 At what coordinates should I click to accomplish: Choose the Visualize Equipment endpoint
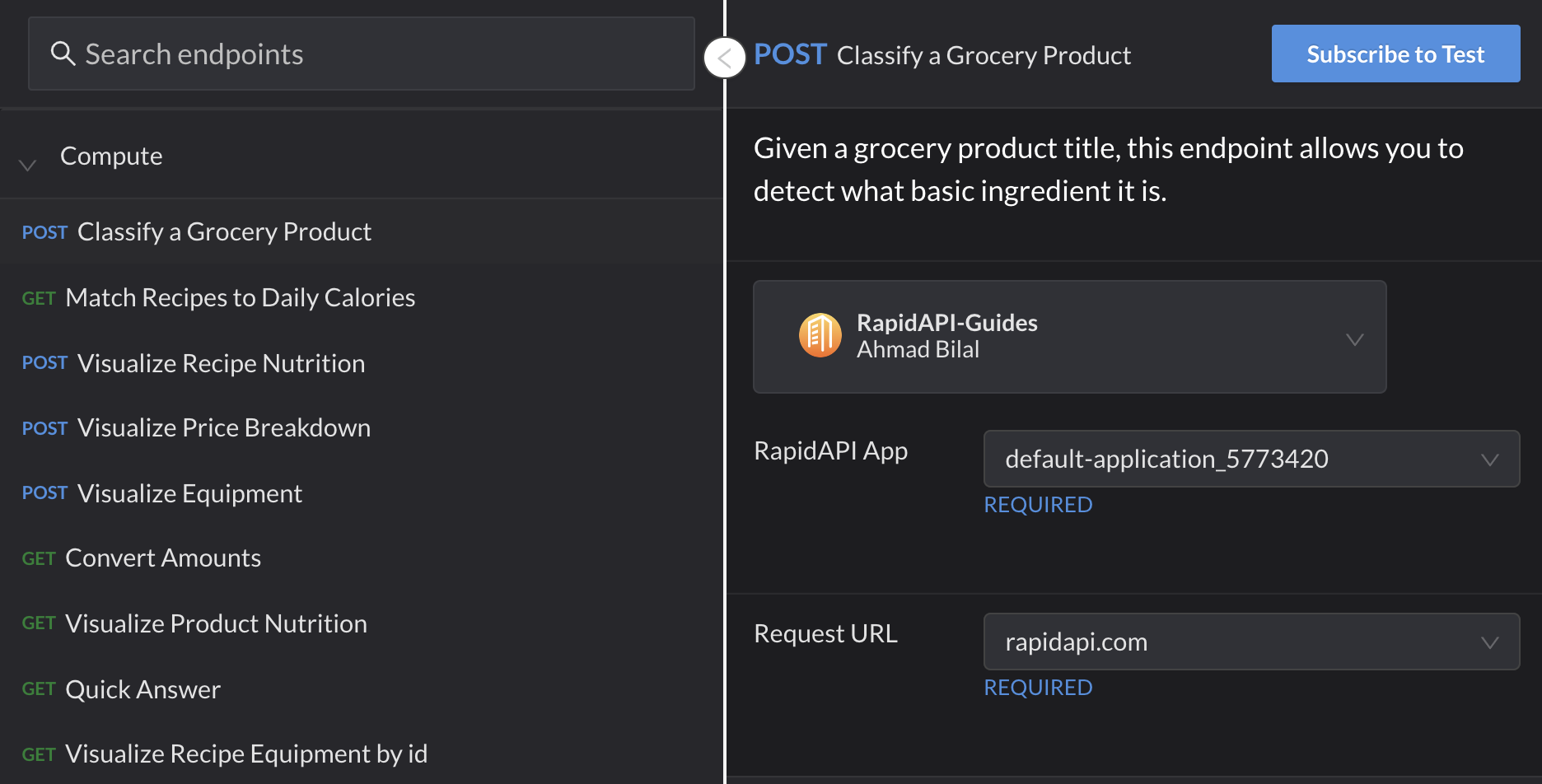[362, 493]
